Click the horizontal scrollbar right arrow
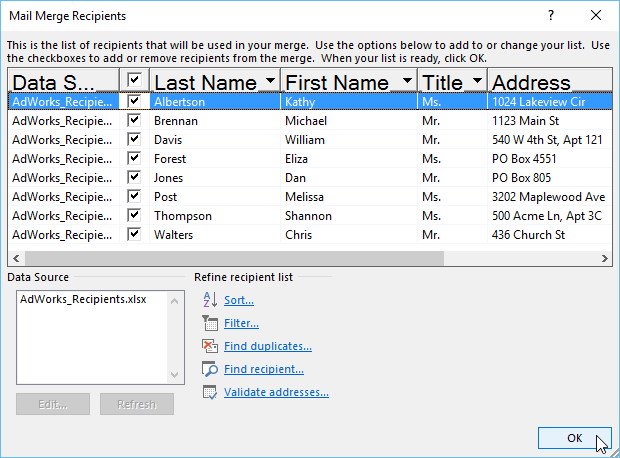 pos(604,258)
